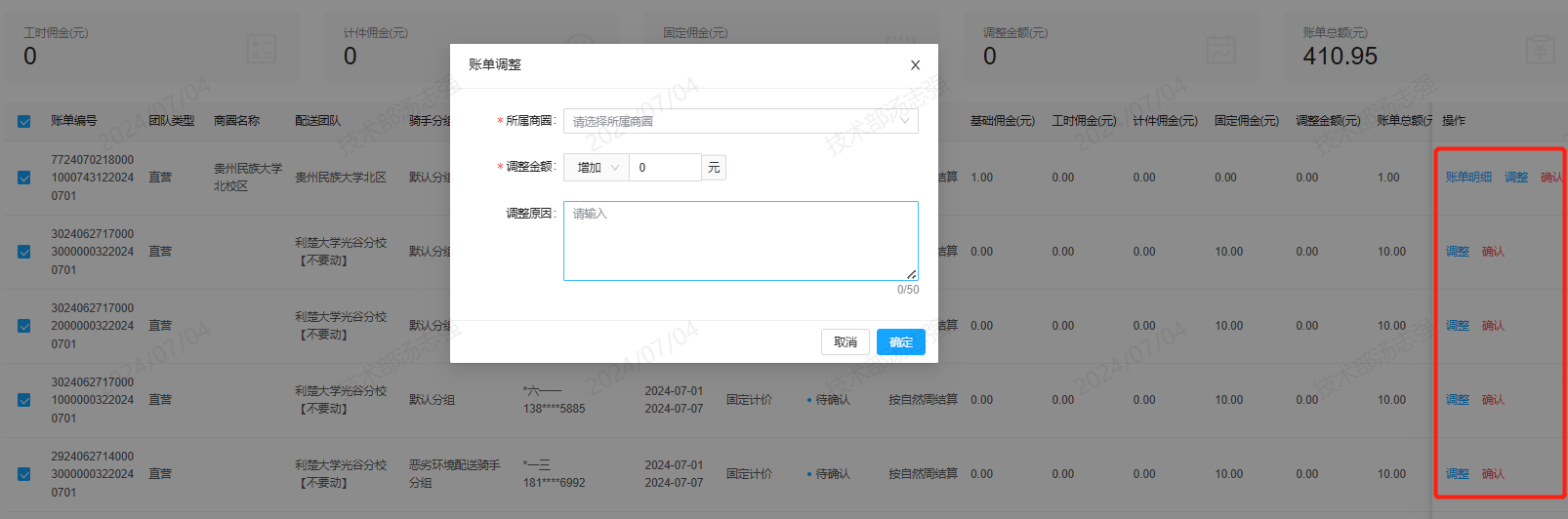Click the 调整金额 amount input showing 0
The image size is (1568, 519).
point(665,168)
